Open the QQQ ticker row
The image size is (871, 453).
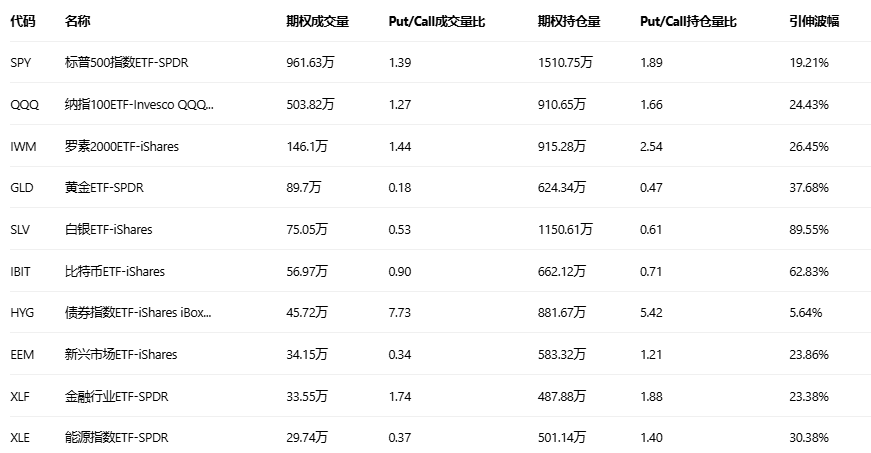pos(24,105)
